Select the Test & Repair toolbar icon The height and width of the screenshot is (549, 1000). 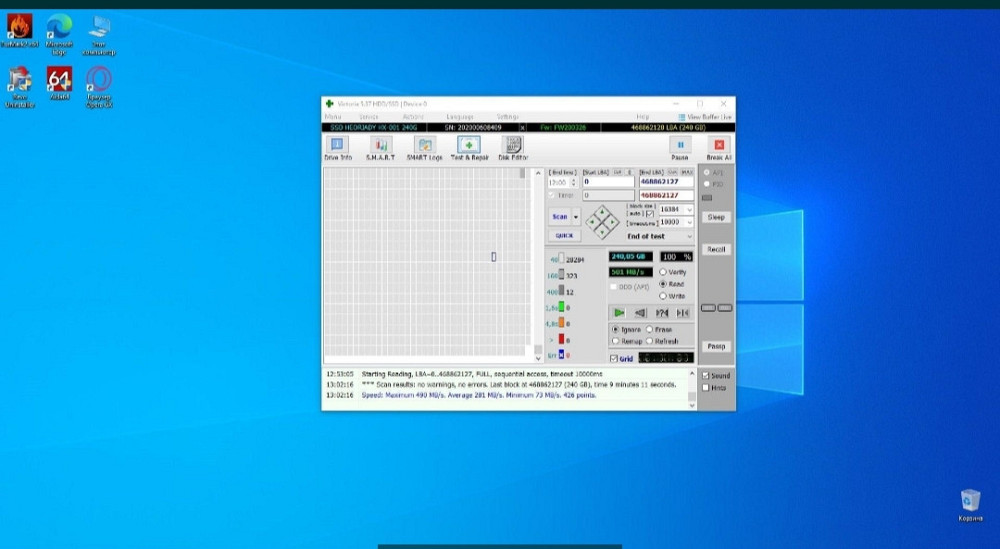tap(469, 148)
